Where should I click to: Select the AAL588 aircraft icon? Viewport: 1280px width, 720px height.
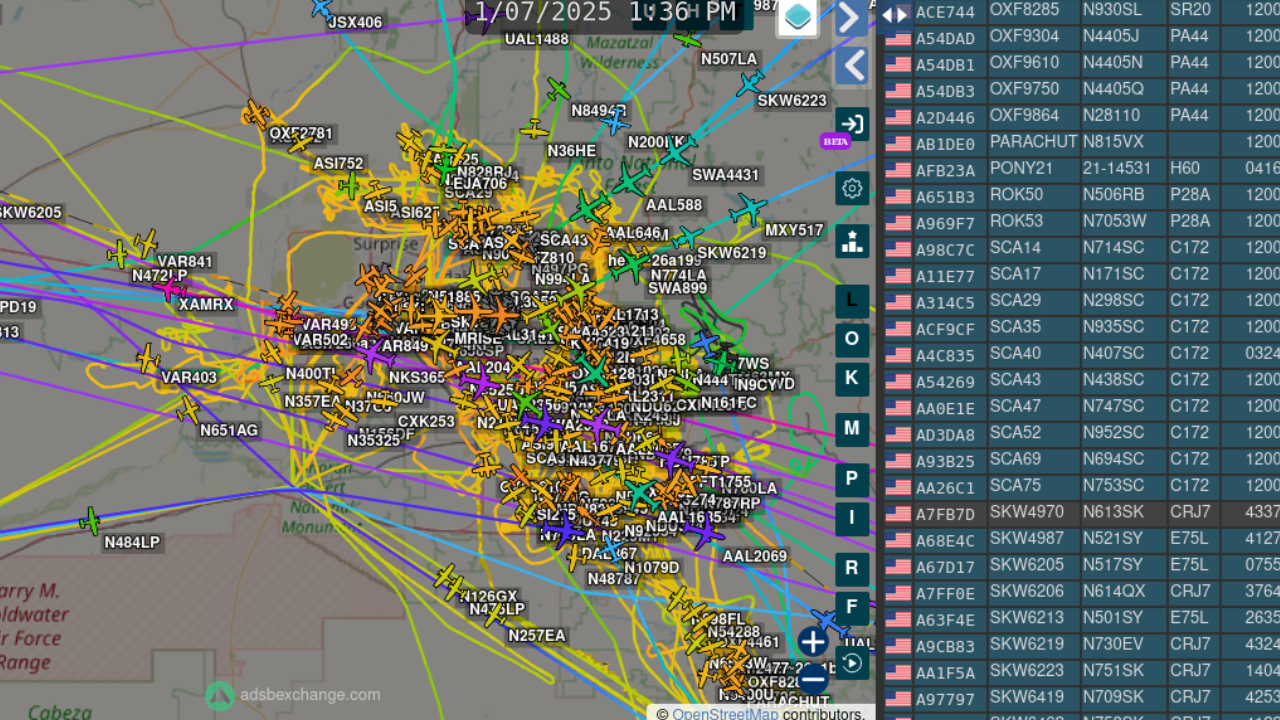tap(630, 182)
